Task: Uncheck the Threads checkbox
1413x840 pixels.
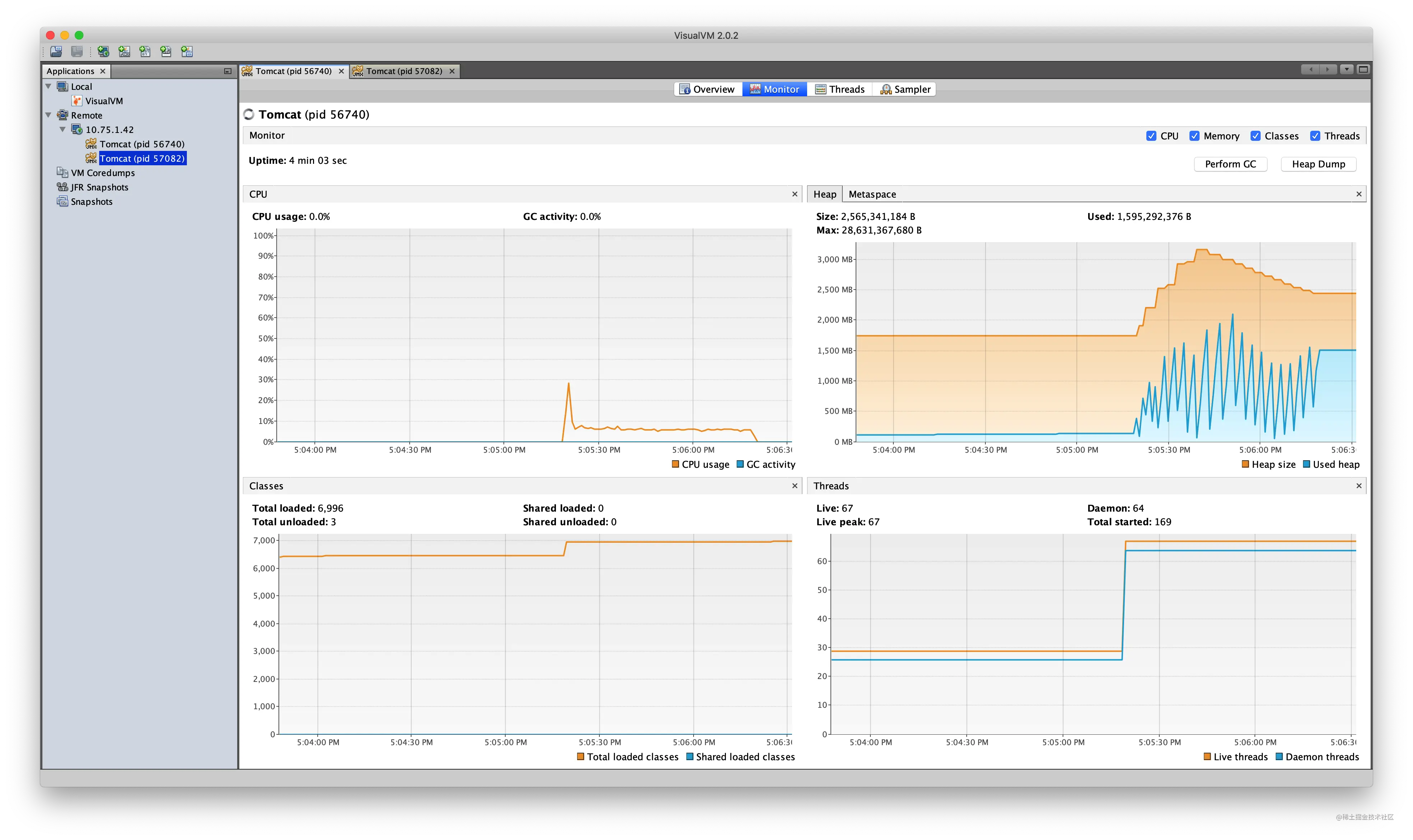Action: [x=1315, y=136]
